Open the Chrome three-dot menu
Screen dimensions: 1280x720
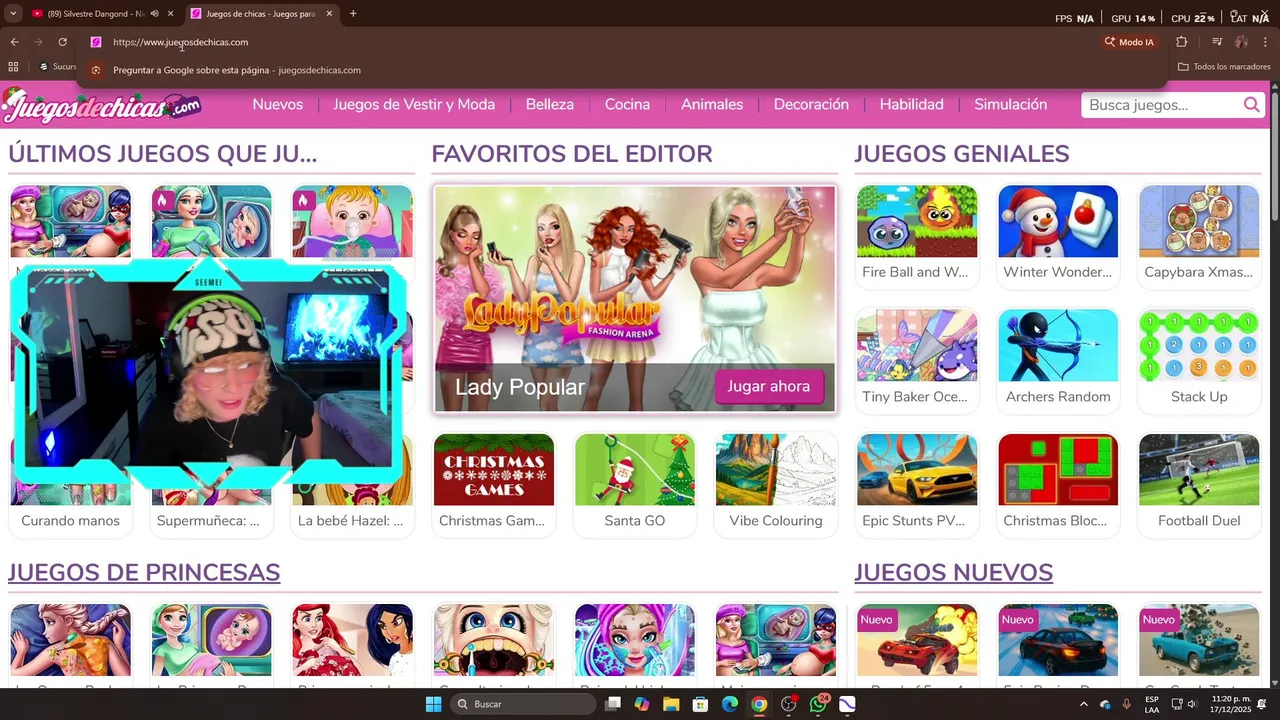tap(1266, 42)
